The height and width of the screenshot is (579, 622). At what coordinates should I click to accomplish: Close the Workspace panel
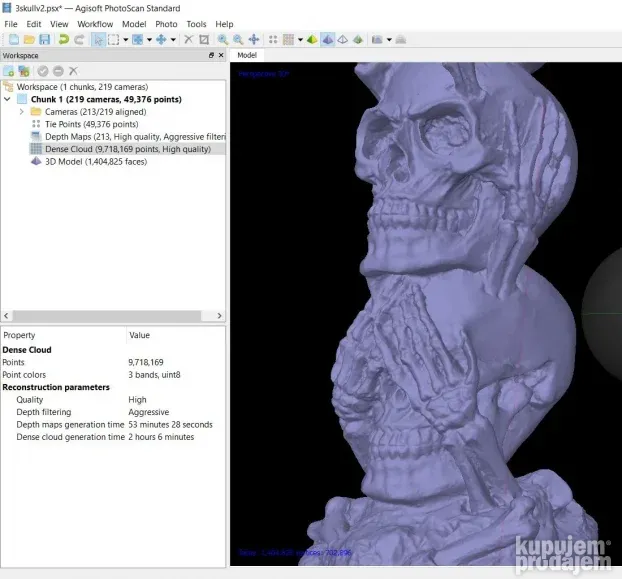[x=221, y=56]
